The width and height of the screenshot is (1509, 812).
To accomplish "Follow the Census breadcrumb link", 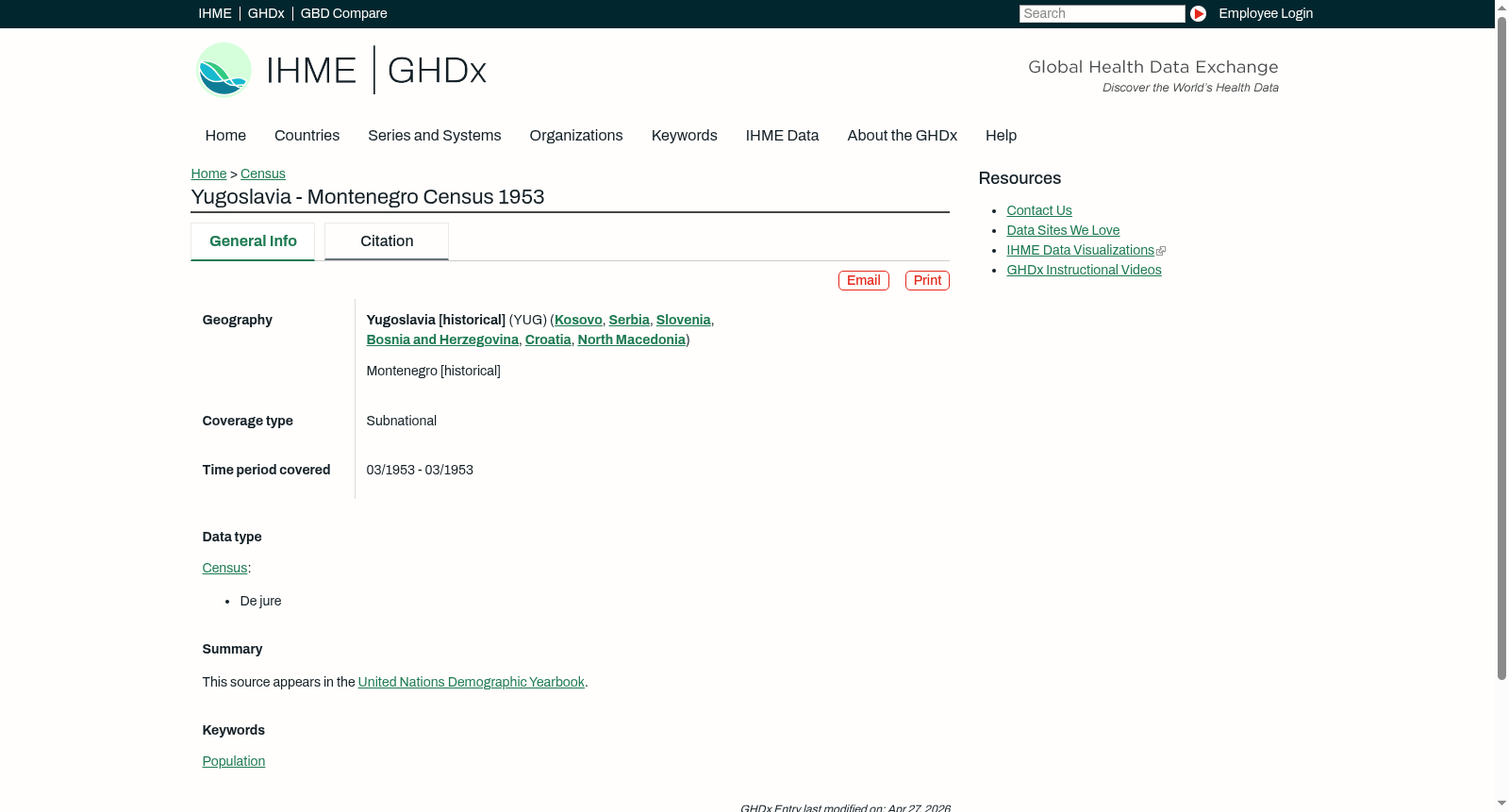I will (x=263, y=174).
